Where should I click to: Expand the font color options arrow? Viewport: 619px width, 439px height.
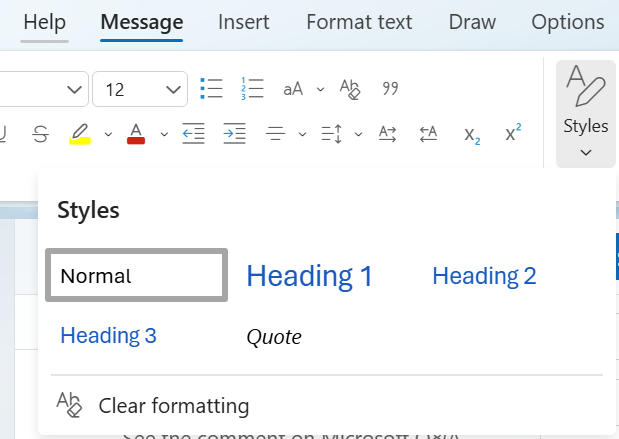tap(164, 135)
